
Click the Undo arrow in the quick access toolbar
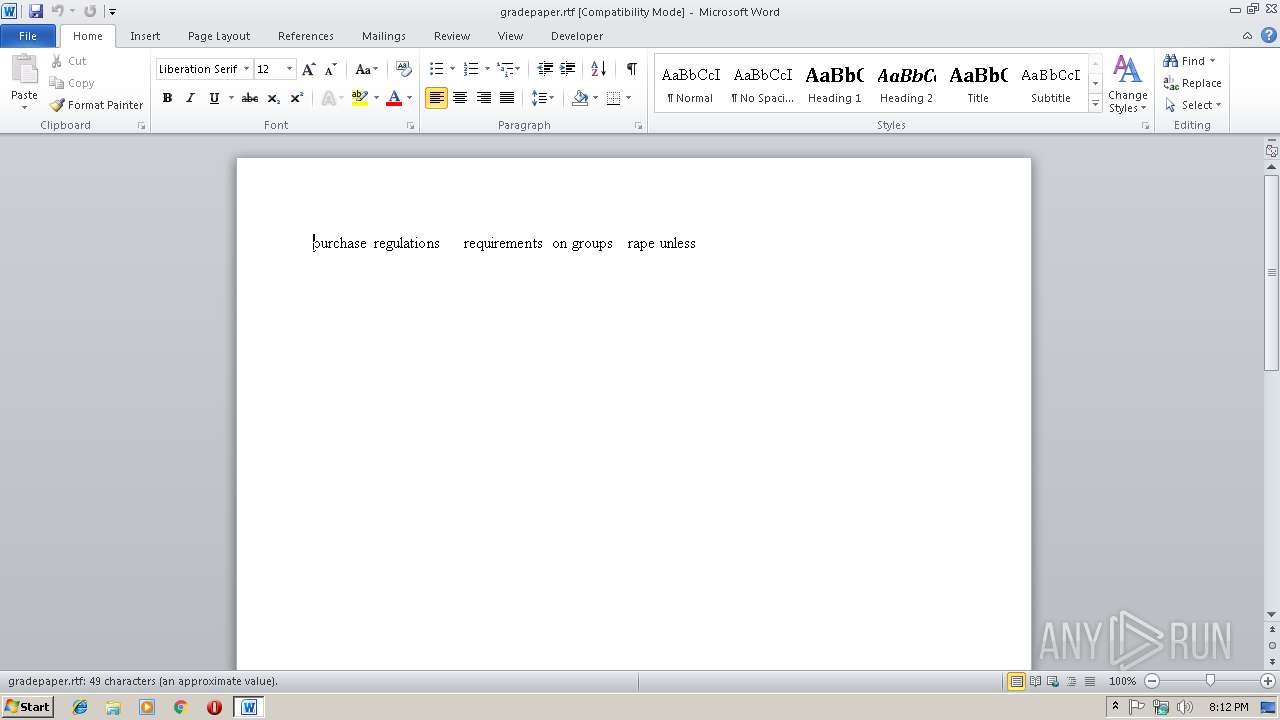point(57,11)
